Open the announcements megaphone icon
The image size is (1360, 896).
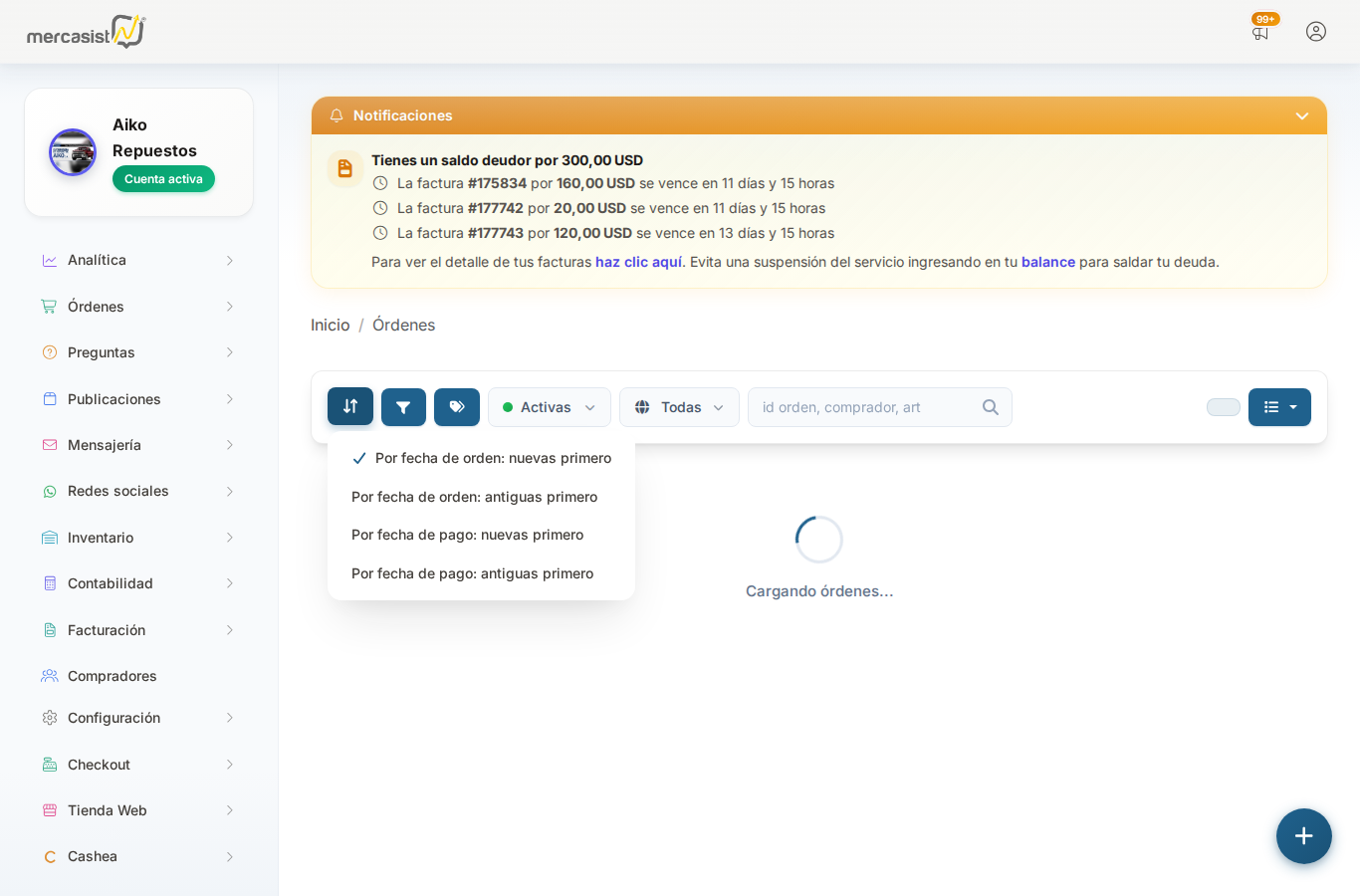pos(1260,32)
